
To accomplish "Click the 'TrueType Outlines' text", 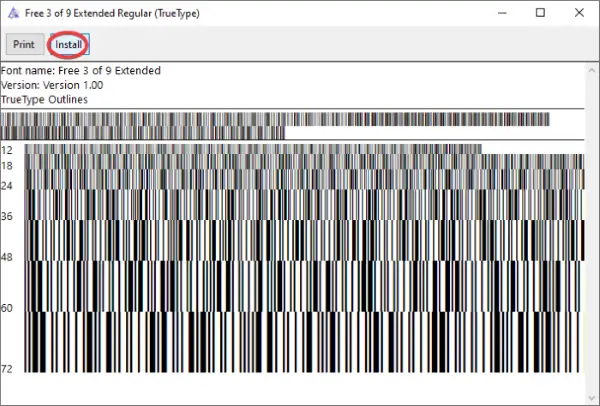I will click(44, 99).
